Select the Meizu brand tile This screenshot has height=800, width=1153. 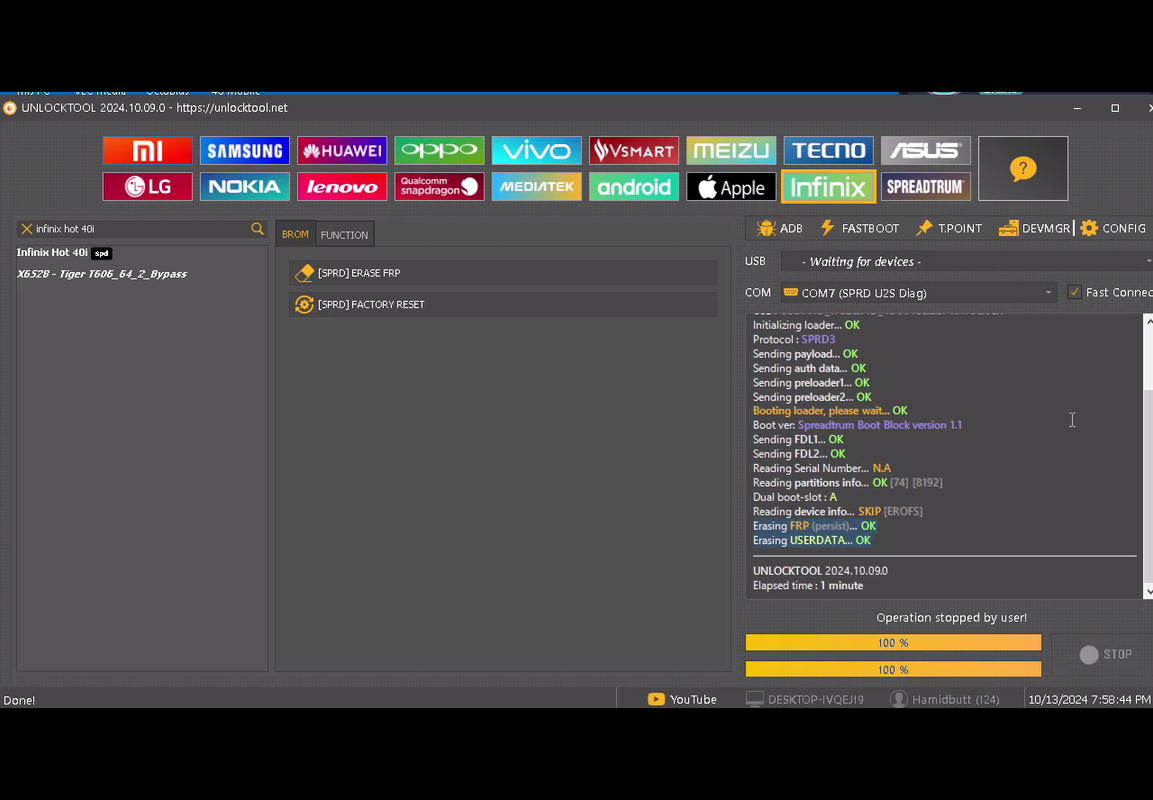click(731, 151)
